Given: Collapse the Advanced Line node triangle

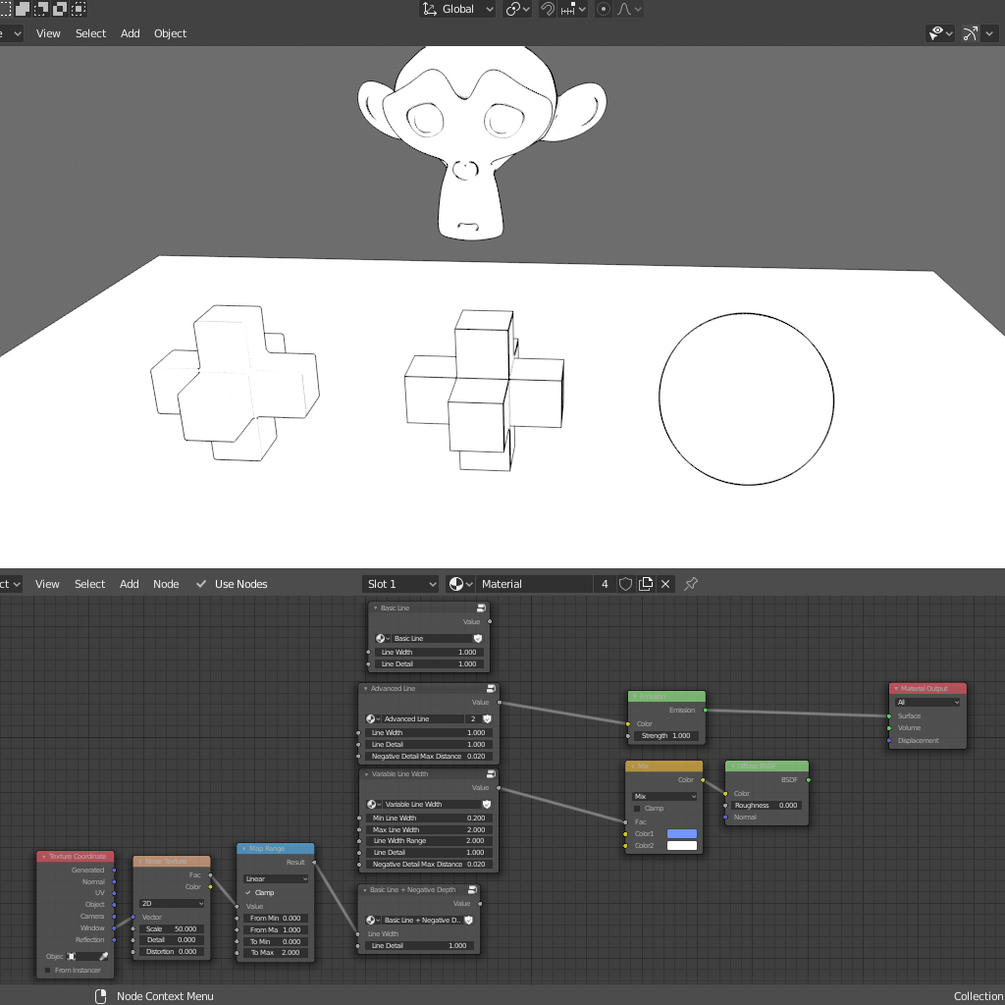Looking at the screenshot, I should (365, 688).
